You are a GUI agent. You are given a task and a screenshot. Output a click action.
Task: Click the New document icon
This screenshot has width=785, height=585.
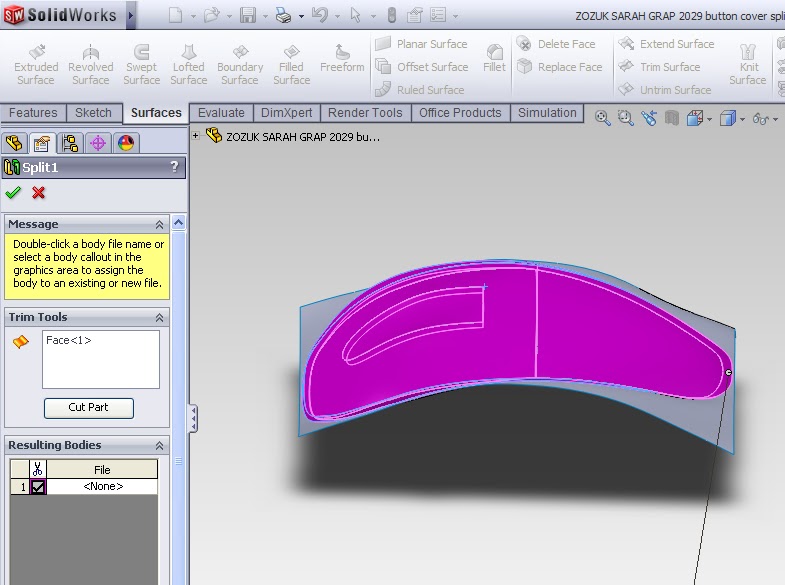point(176,16)
